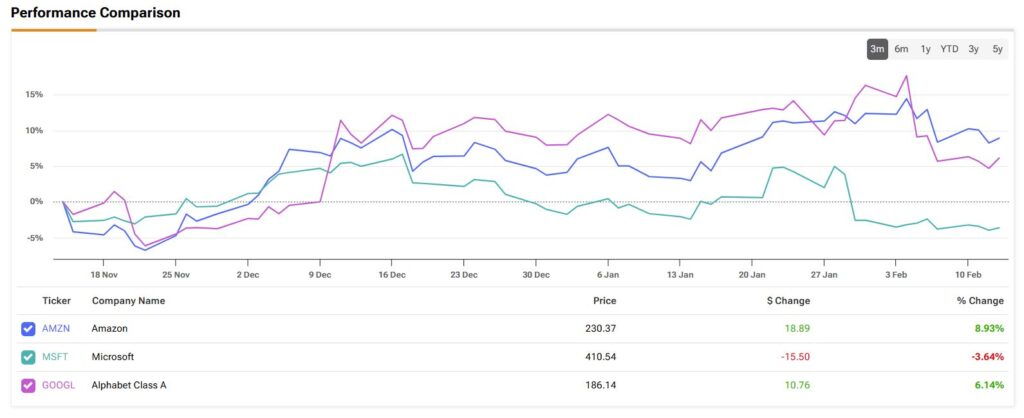Show YTD performance range
This screenshot has height=418, width=1024.
coord(949,49)
